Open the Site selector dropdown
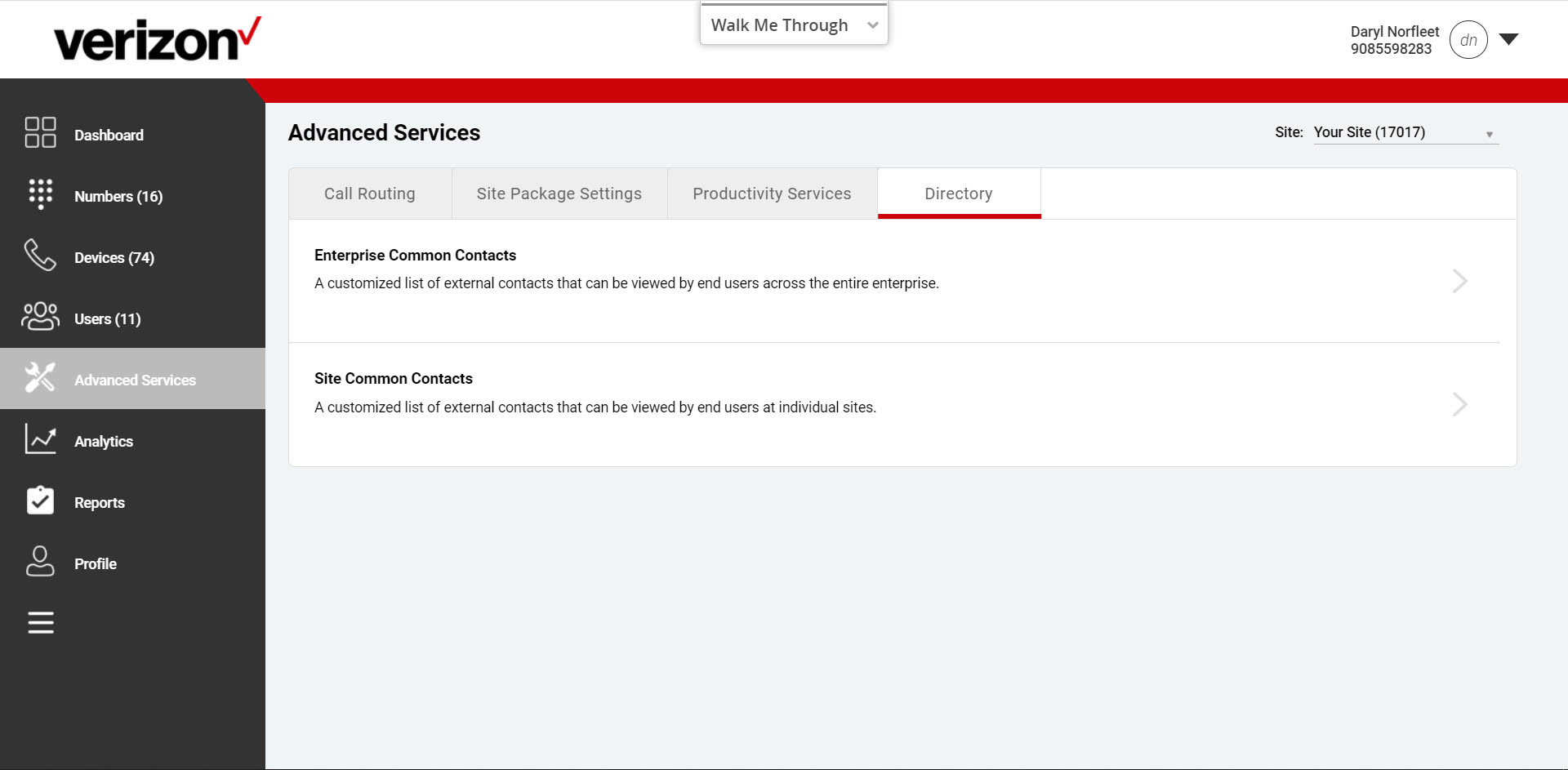The width and height of the screenshot is (1568, 770). pos(1405,132)
